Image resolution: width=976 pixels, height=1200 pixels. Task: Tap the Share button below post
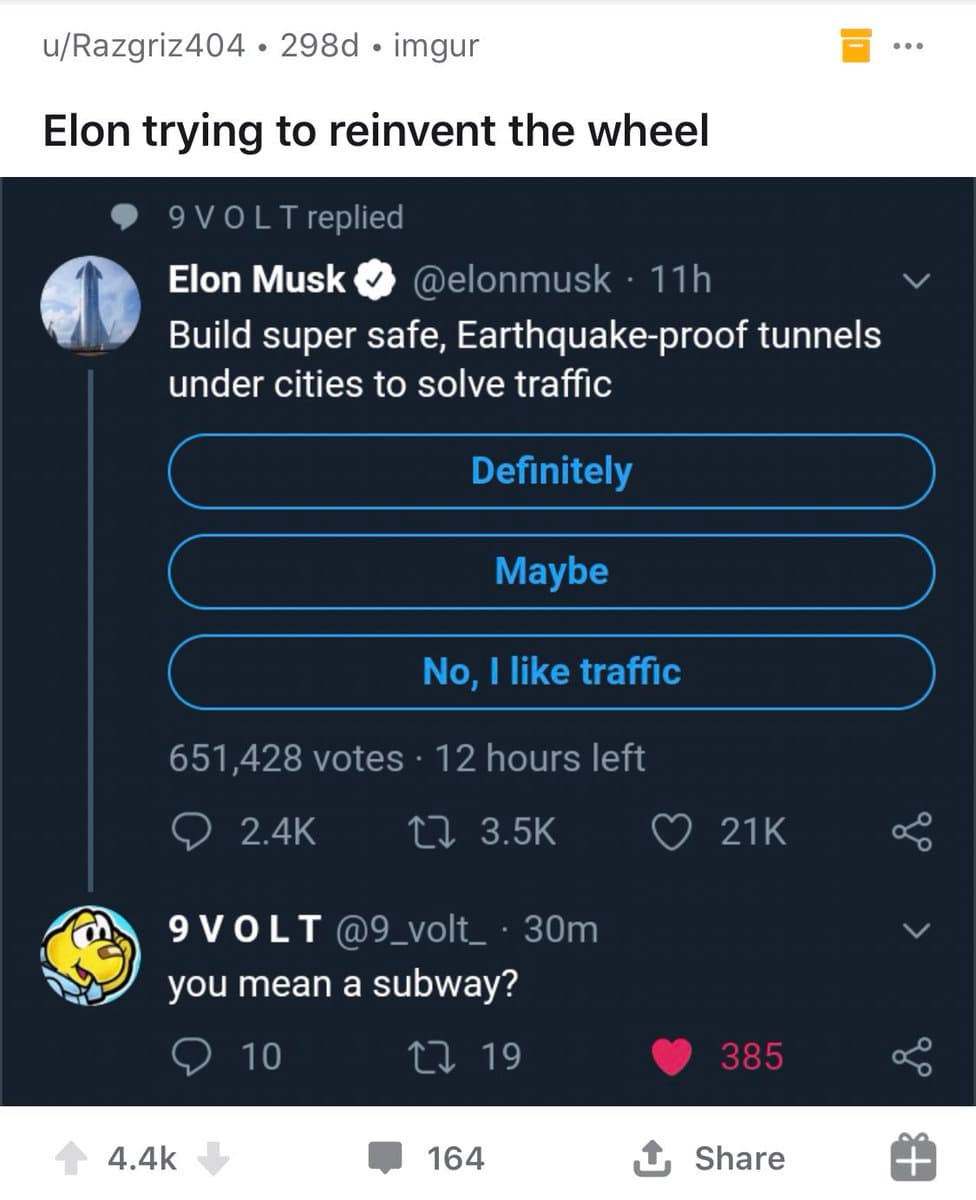[x=709, y=1158]
